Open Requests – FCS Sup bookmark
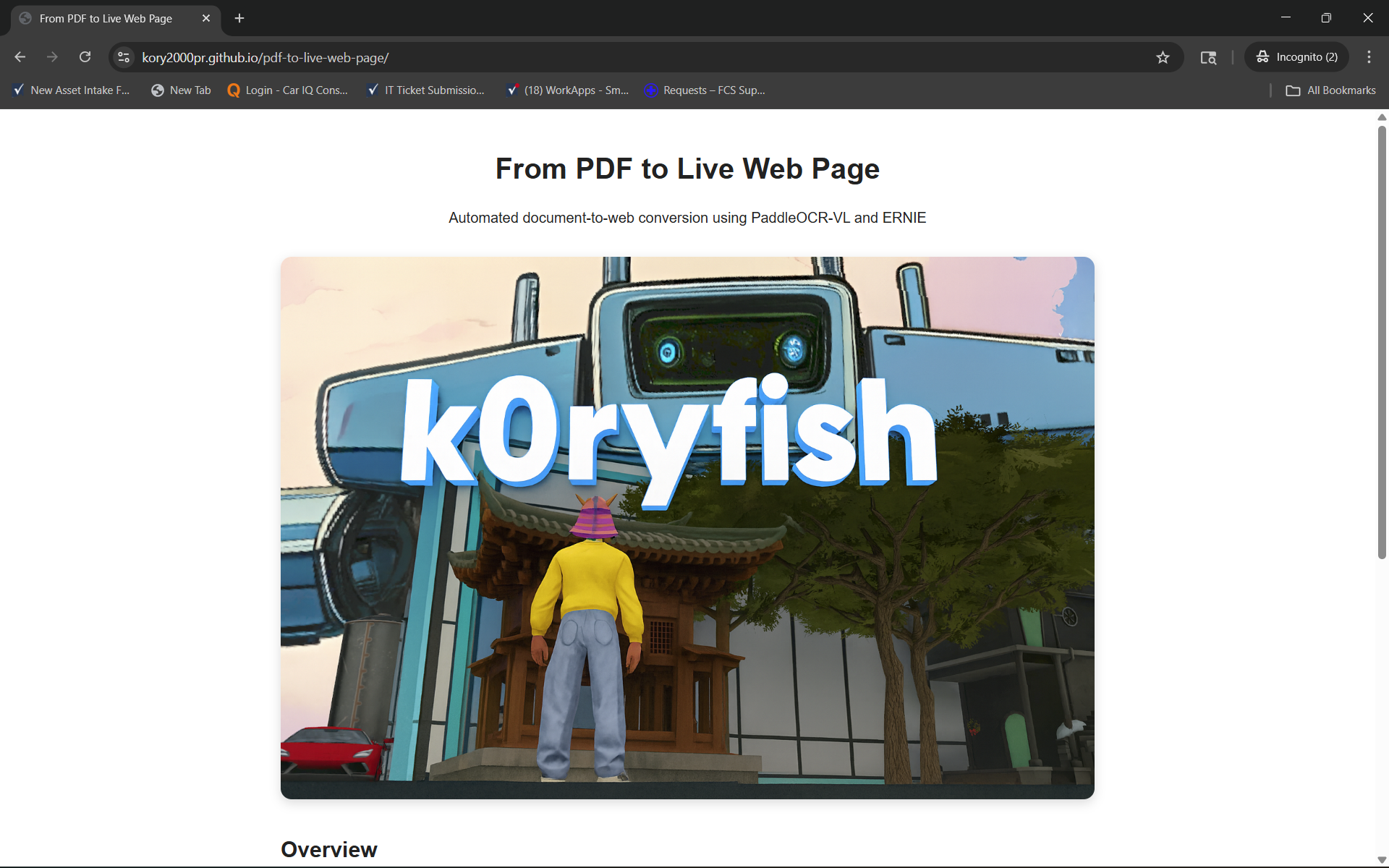1389x868 pixels. click(x=704, y=90)
